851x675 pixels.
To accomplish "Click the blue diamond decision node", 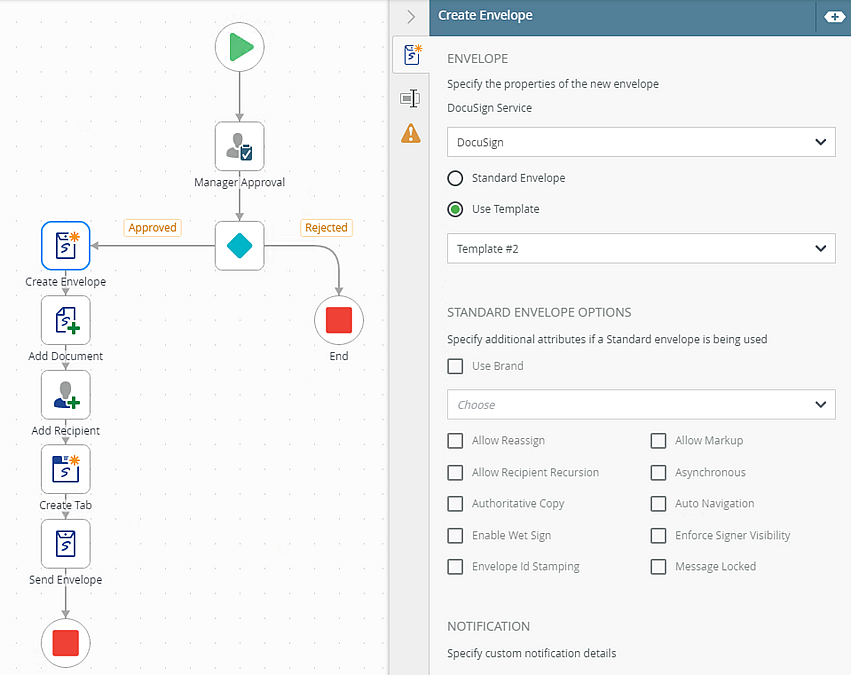I will (x=240, y=246).
